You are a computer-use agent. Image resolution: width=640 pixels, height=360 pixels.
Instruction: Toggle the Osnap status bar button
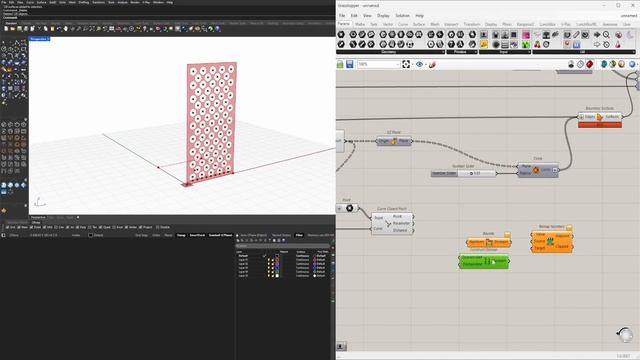point(181,235)
